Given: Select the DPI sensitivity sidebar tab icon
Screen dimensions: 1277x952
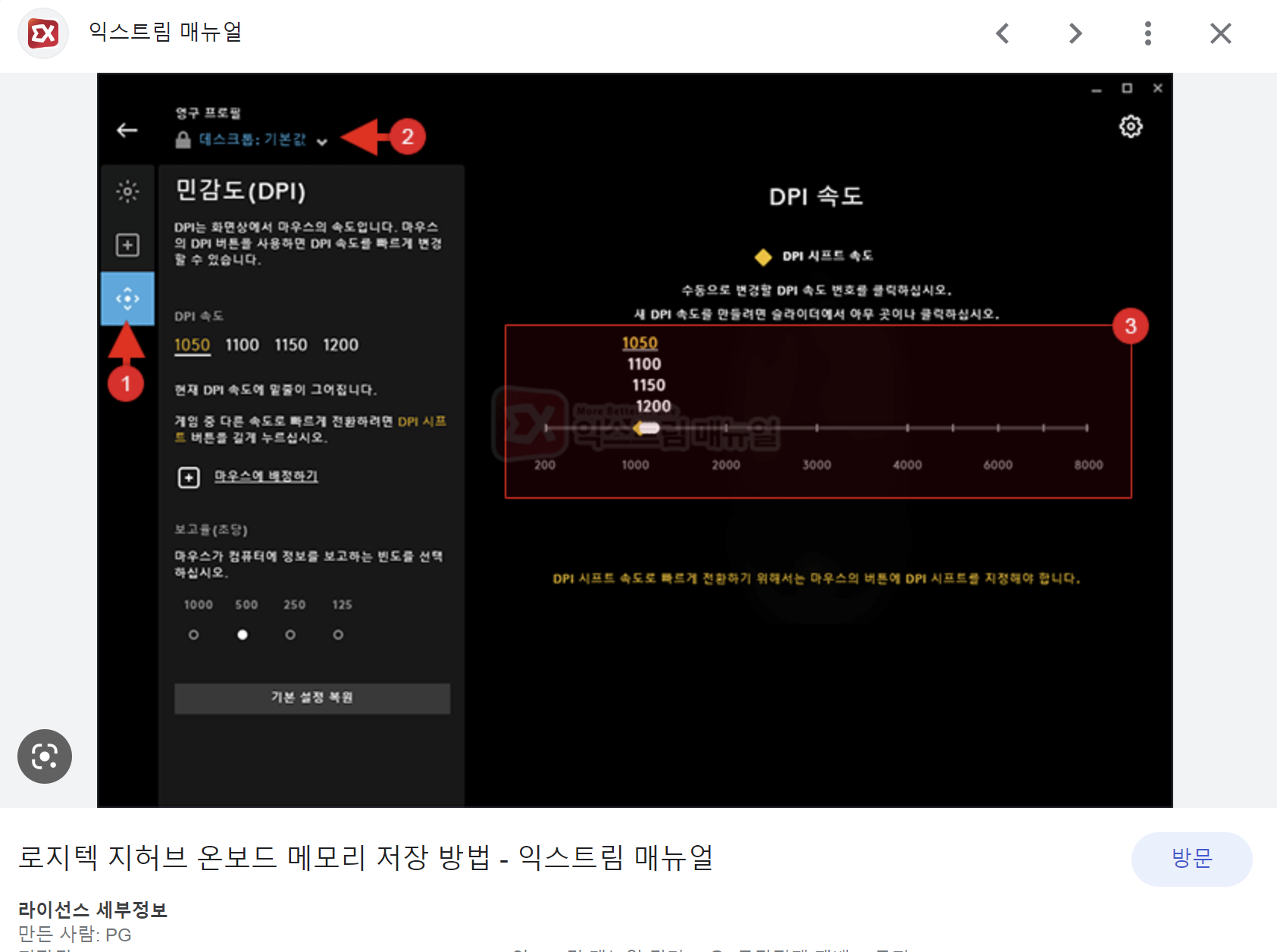Looking at the screenshot, I should 127,299.
